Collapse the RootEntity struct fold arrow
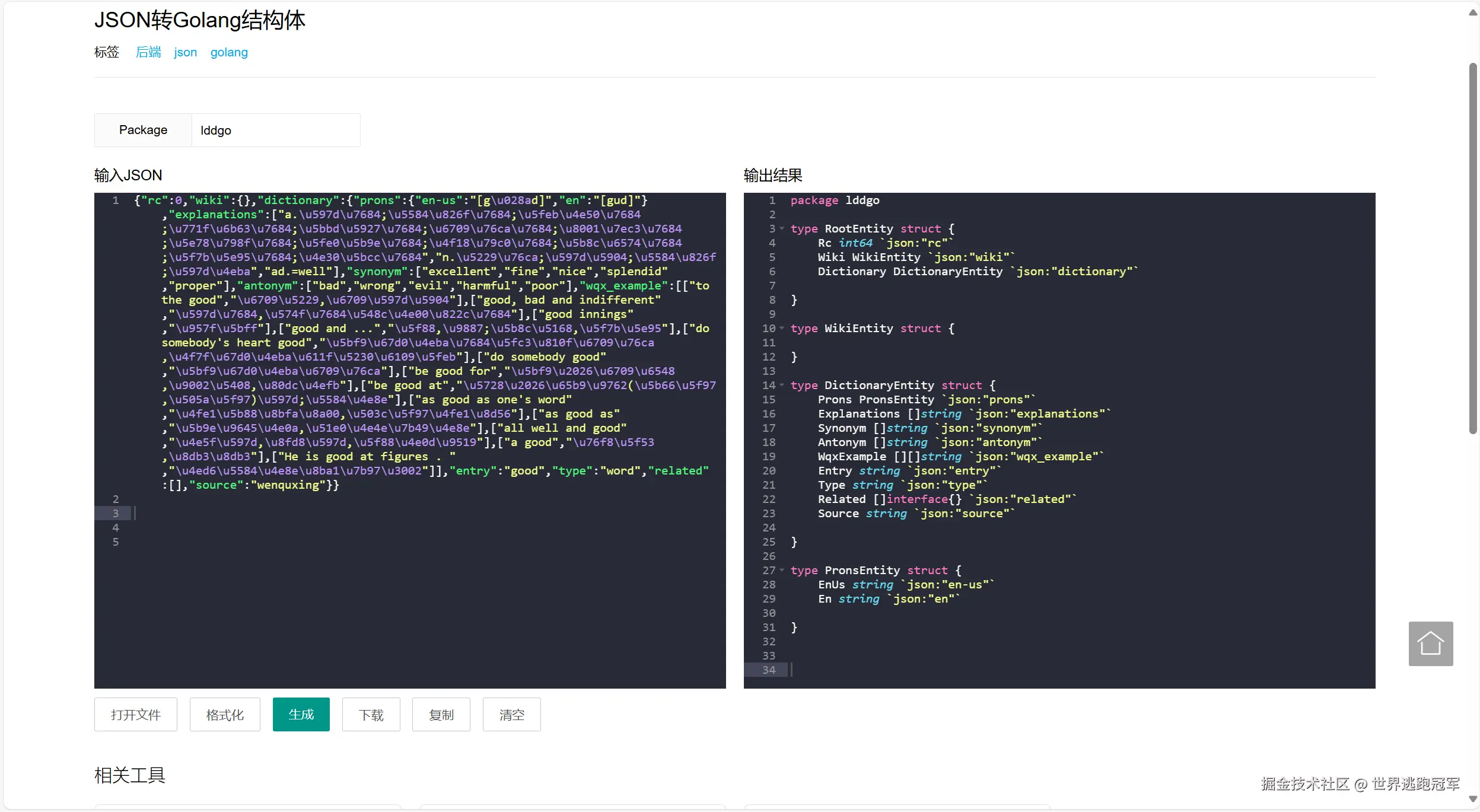The height and width of the screenshot is (812, 1480). (782, 229)
